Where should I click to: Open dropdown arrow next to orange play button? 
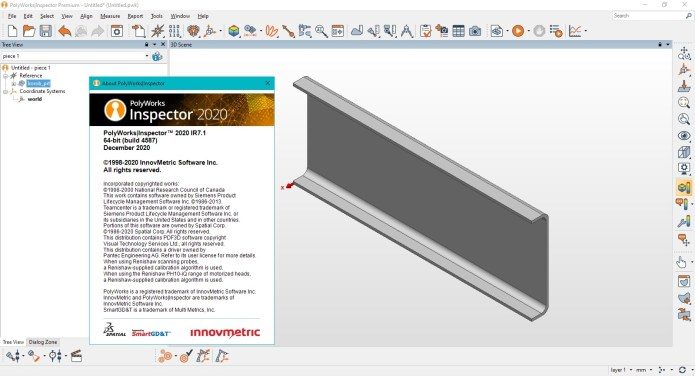pyautogui.click(x=528, y=31)
